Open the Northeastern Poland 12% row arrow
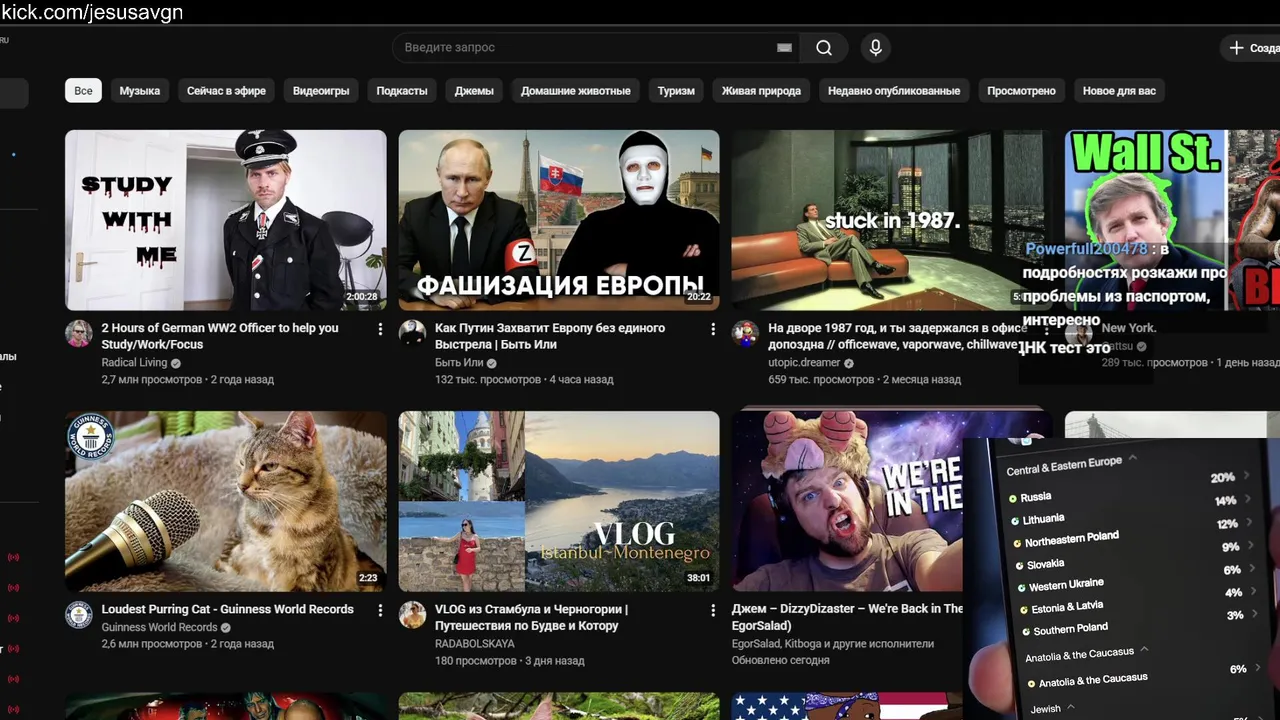The height and width of the screenshot is (720, 1280). 1251,522
